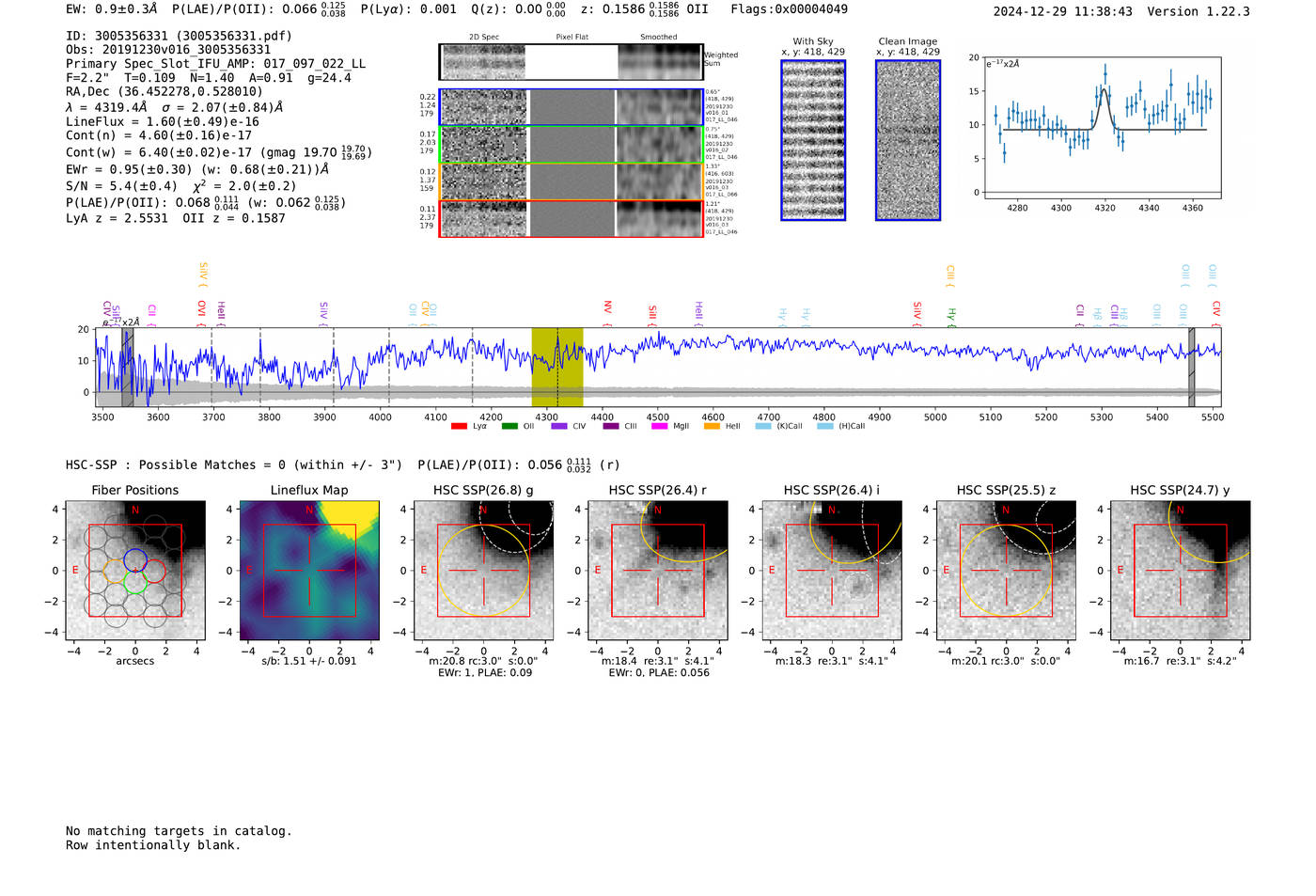Click the Cont(w) = 6.40(±0.02)e-17 line
Viewport: 1316px width, 896px height.
click(x=219, y=151)
